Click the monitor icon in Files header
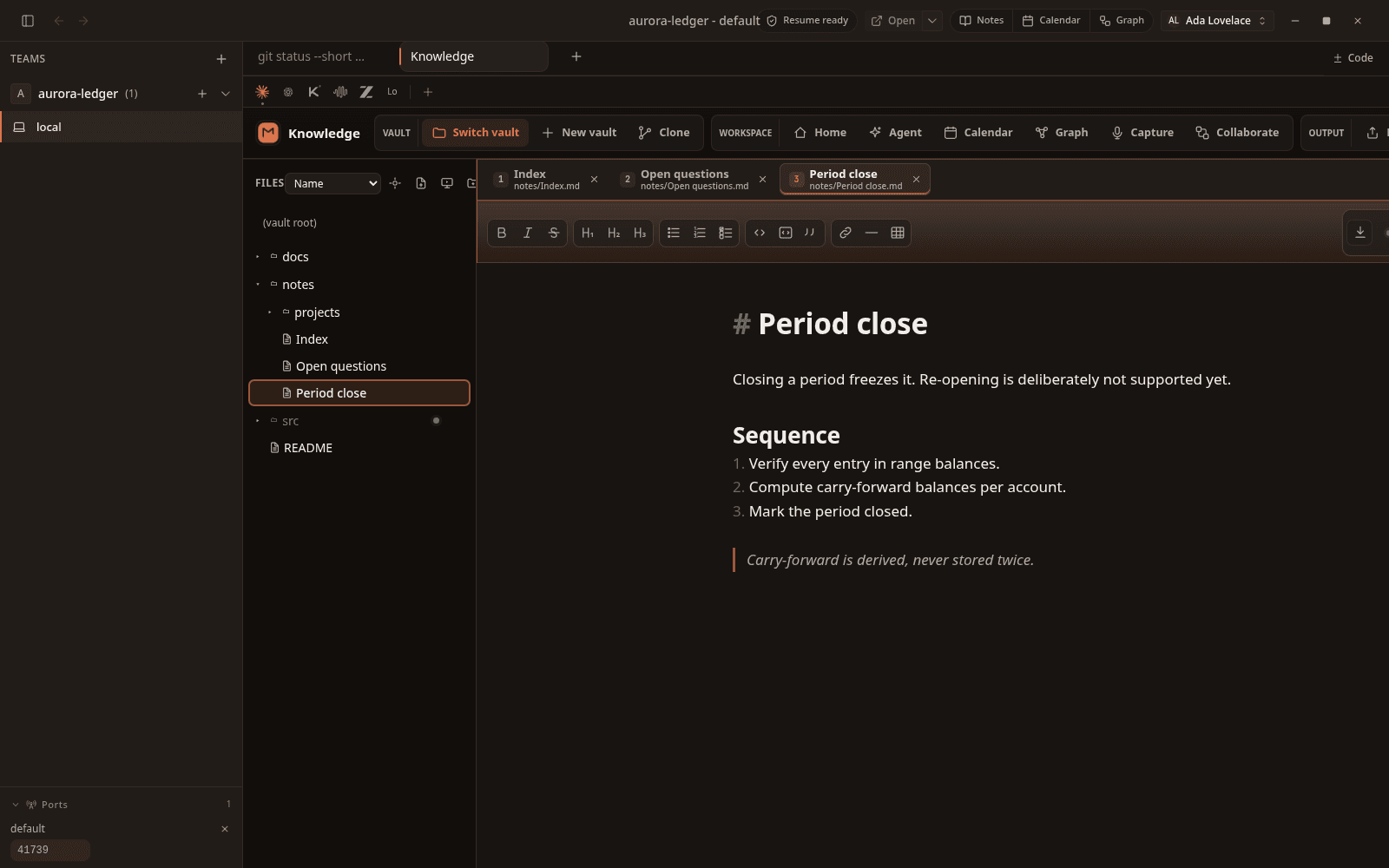This screenshot has width=1389, height=868. (447, 183)
